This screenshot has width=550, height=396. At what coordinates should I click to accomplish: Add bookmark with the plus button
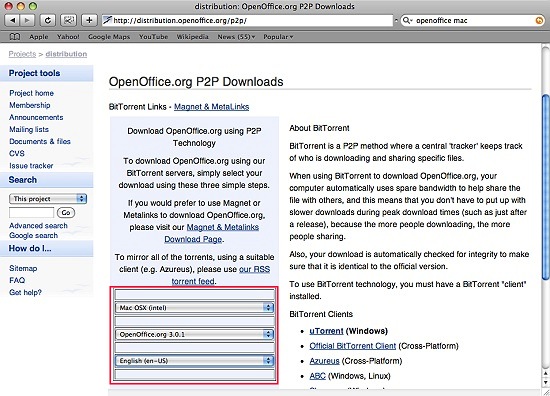click(89, 20)
